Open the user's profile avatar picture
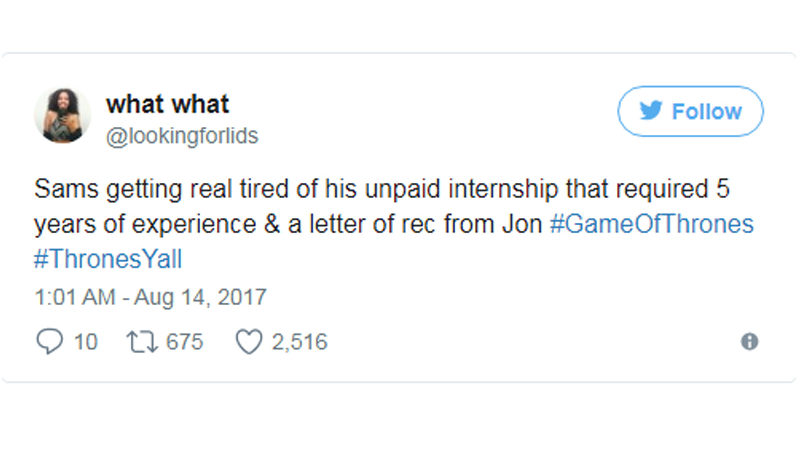Image resolution: width=800 pixels, height=450 pixels. (64, 115)
